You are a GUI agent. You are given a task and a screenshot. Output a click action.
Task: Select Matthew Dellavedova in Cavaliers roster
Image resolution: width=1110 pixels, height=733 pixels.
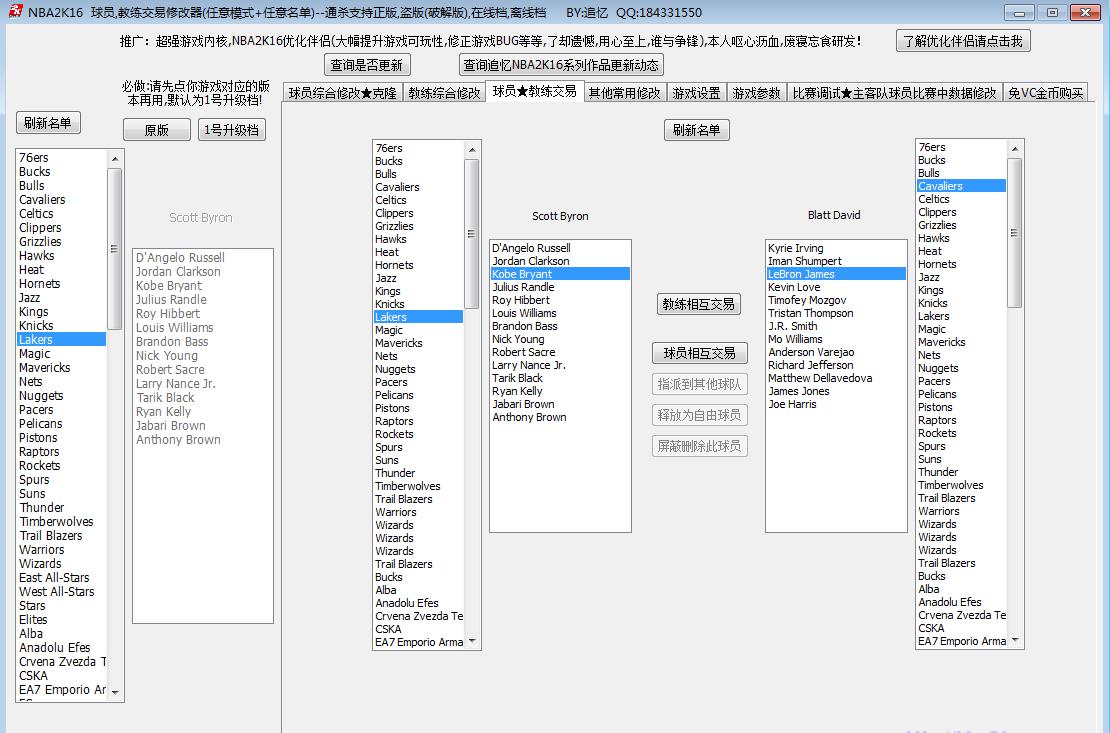(836, 378)
